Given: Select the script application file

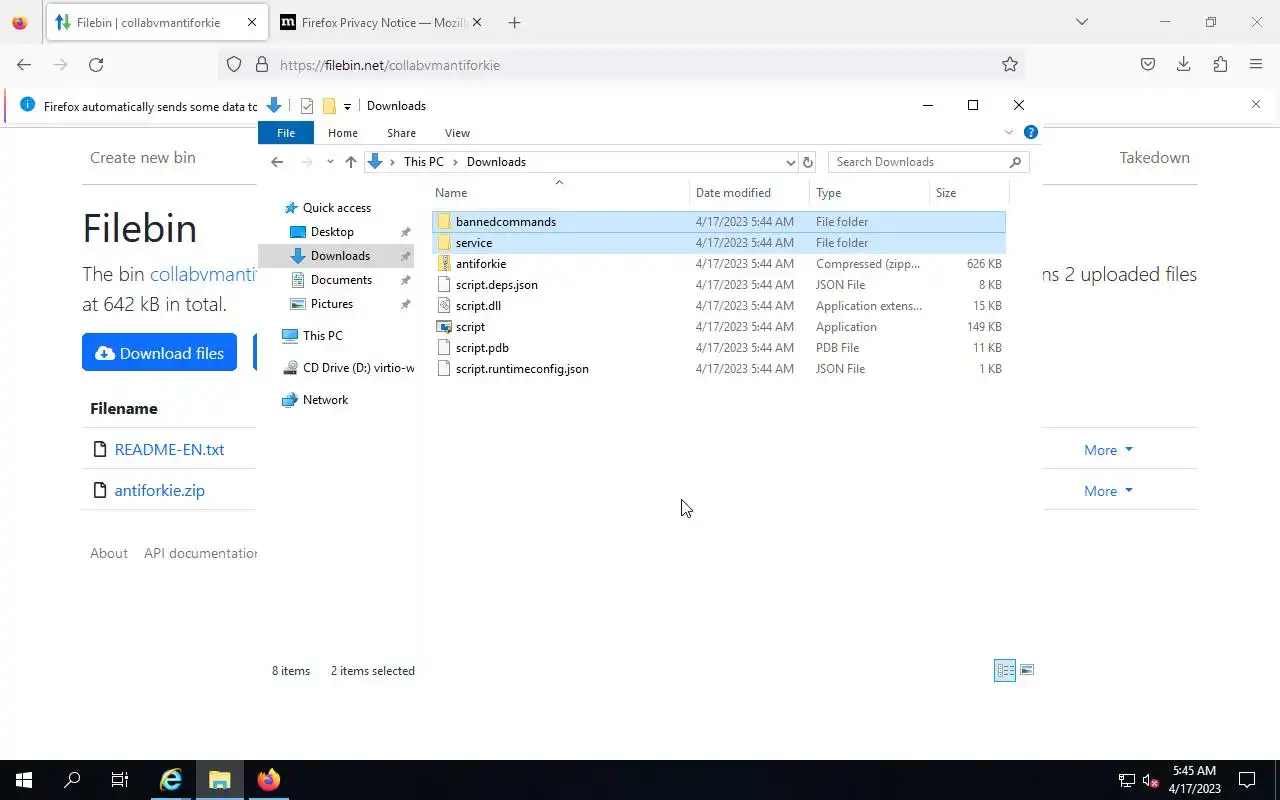Looking at the screenshot, I should [718, 327].
